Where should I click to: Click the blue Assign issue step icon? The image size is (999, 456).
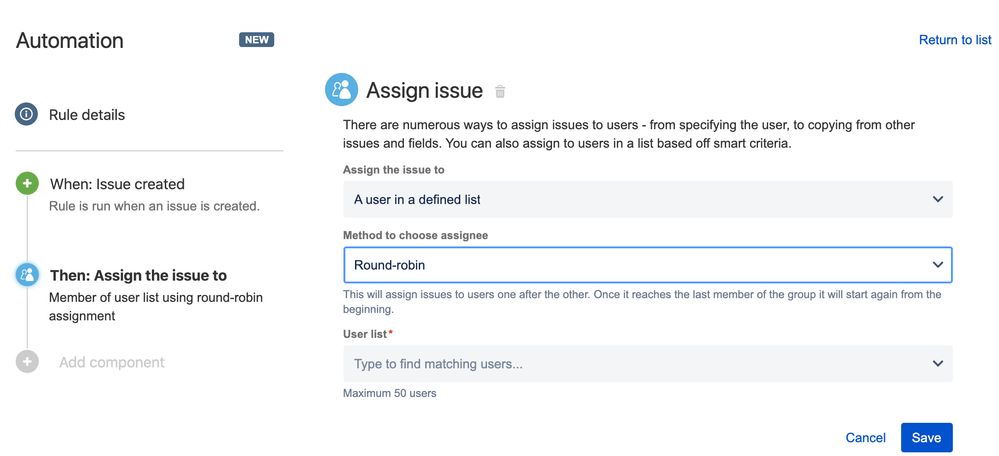pyautogui.click(x=27, y=275)
